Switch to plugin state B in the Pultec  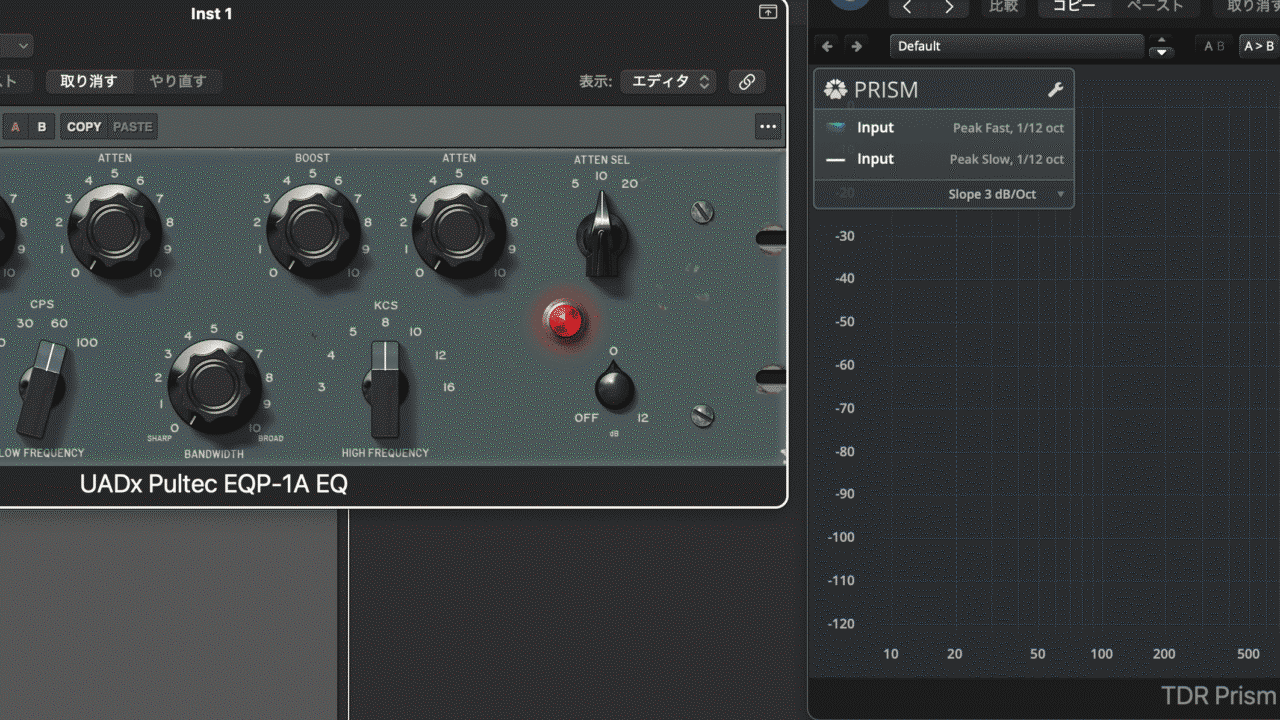click(41, 127)
